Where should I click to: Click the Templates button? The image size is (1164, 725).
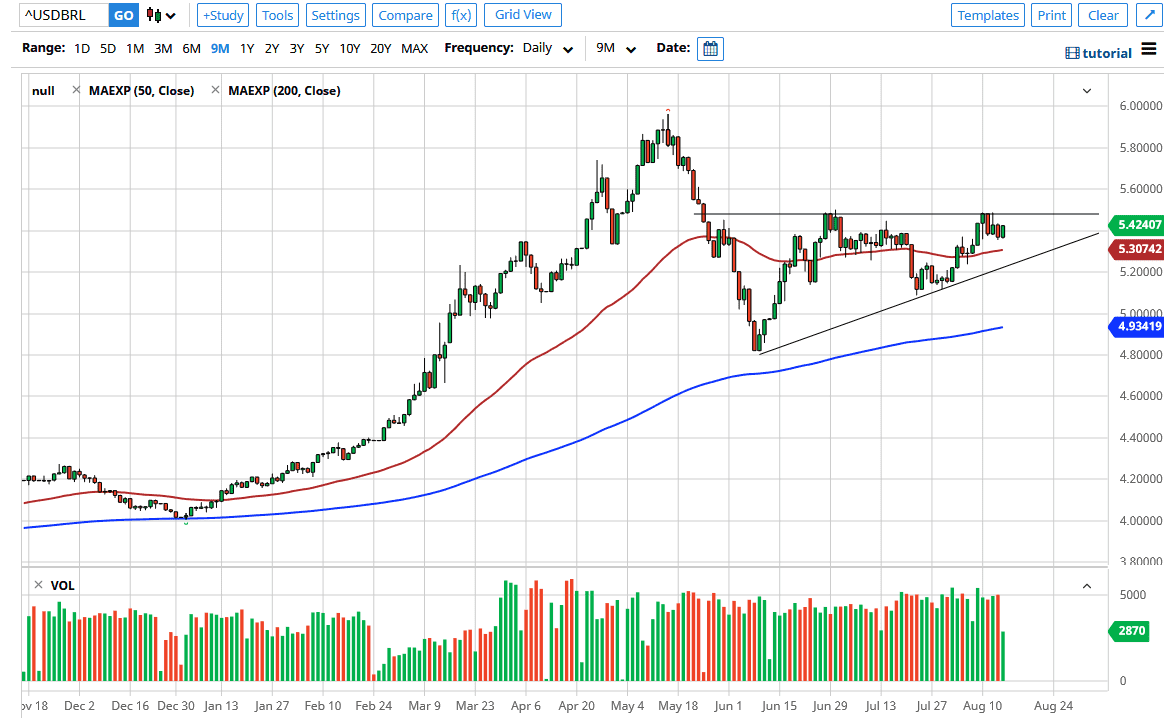point(987,15)
